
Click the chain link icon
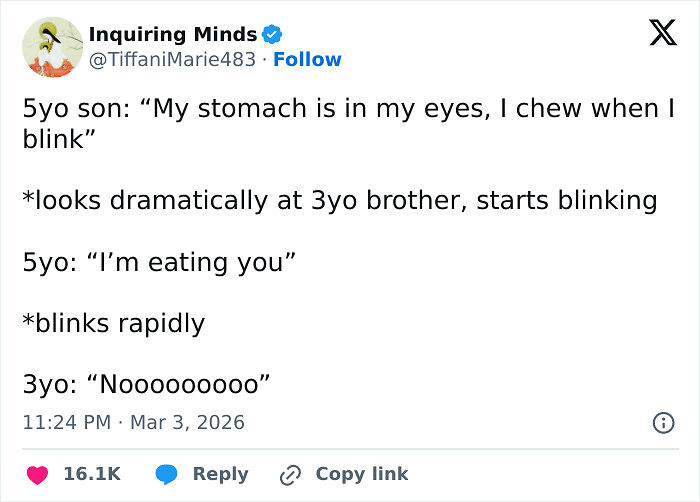(291, 474)
